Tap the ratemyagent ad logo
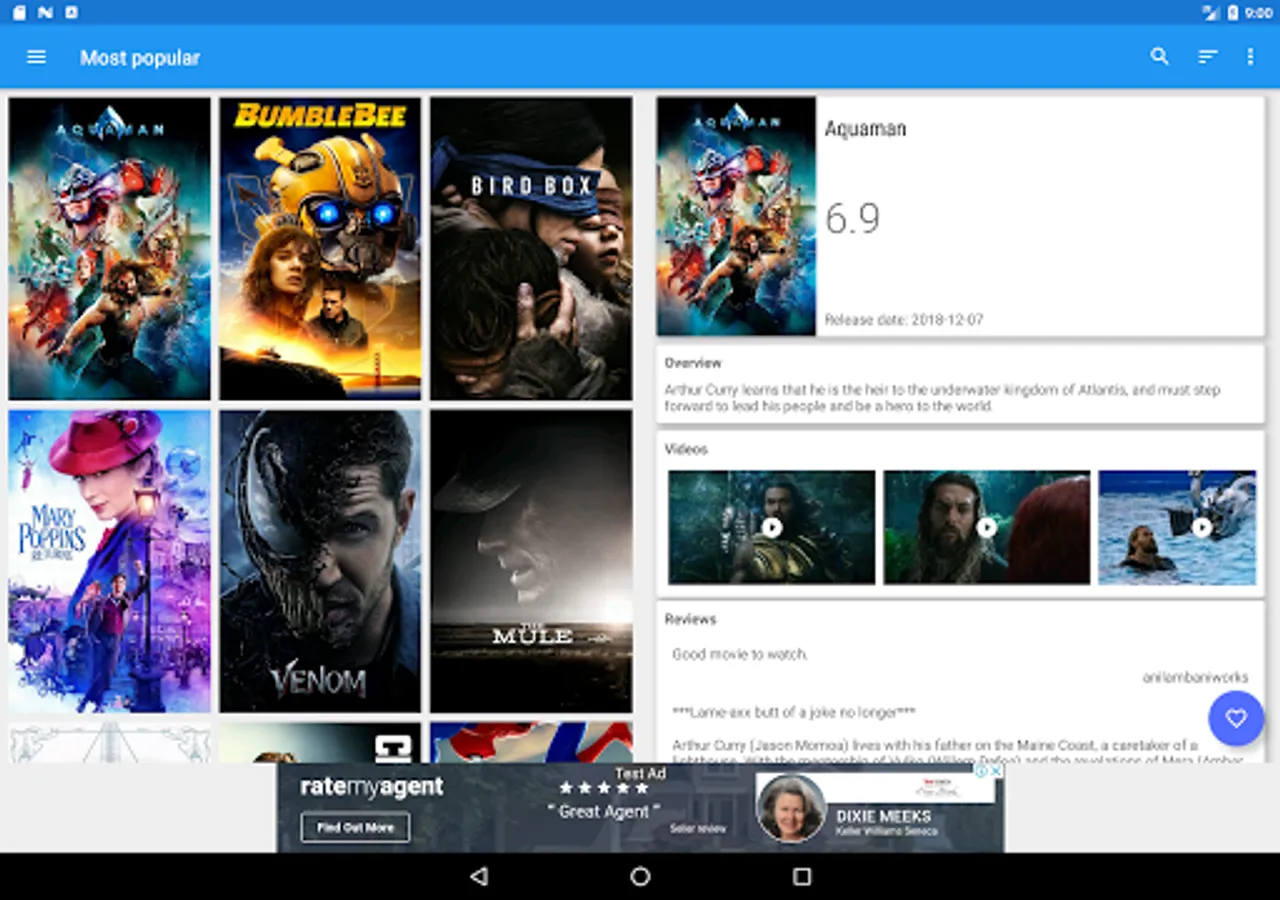Screen dimensions: 1280x900 [372, 787]
